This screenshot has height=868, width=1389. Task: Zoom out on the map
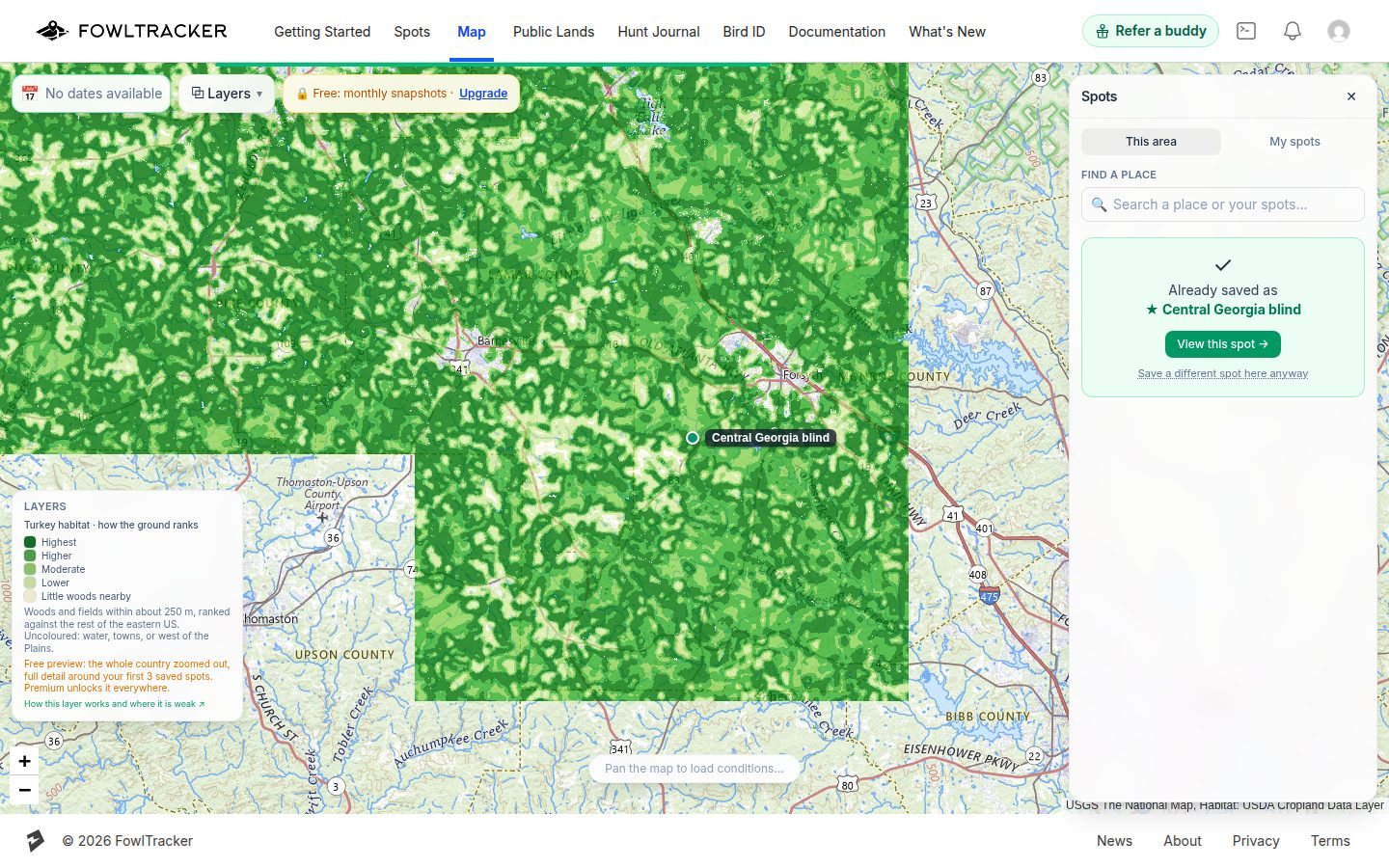[25, 790]
